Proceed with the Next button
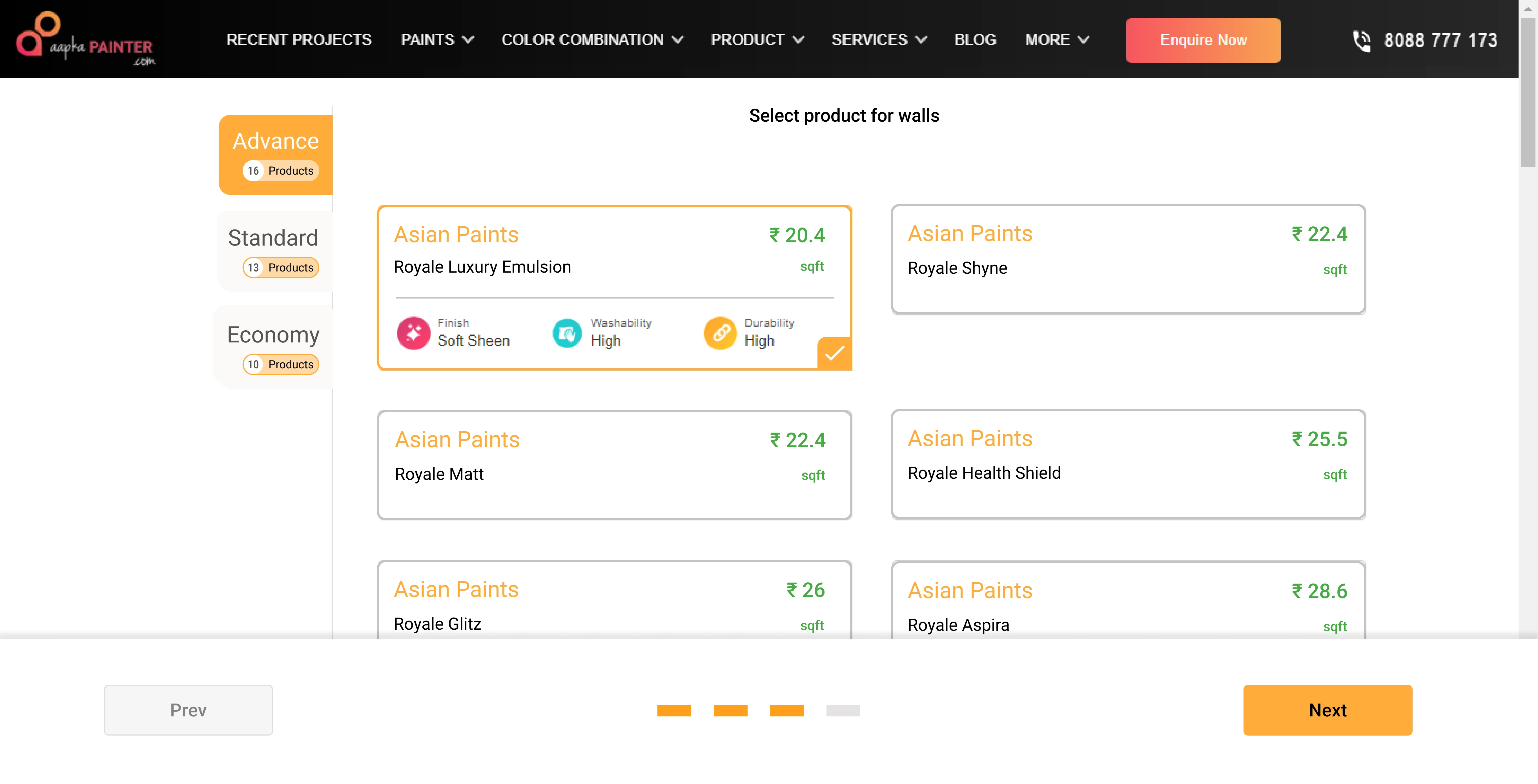This screenshot has width=1538, height=784. 1328,710
